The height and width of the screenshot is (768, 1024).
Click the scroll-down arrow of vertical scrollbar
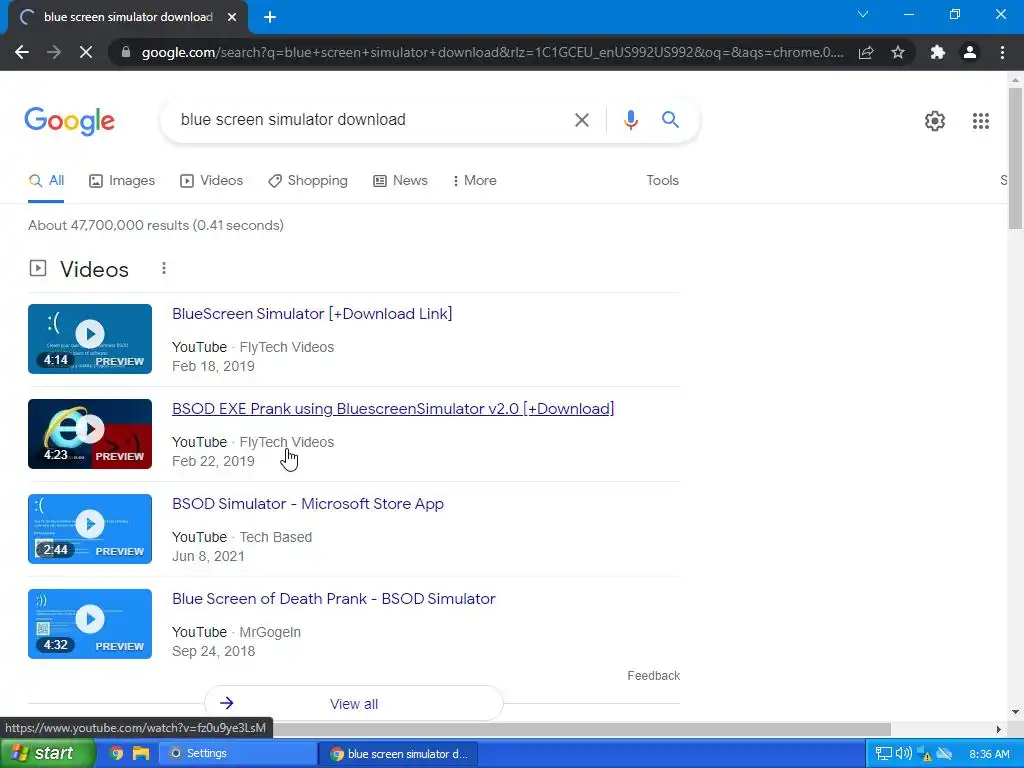pyautogui.click(x=1015, y=712)
